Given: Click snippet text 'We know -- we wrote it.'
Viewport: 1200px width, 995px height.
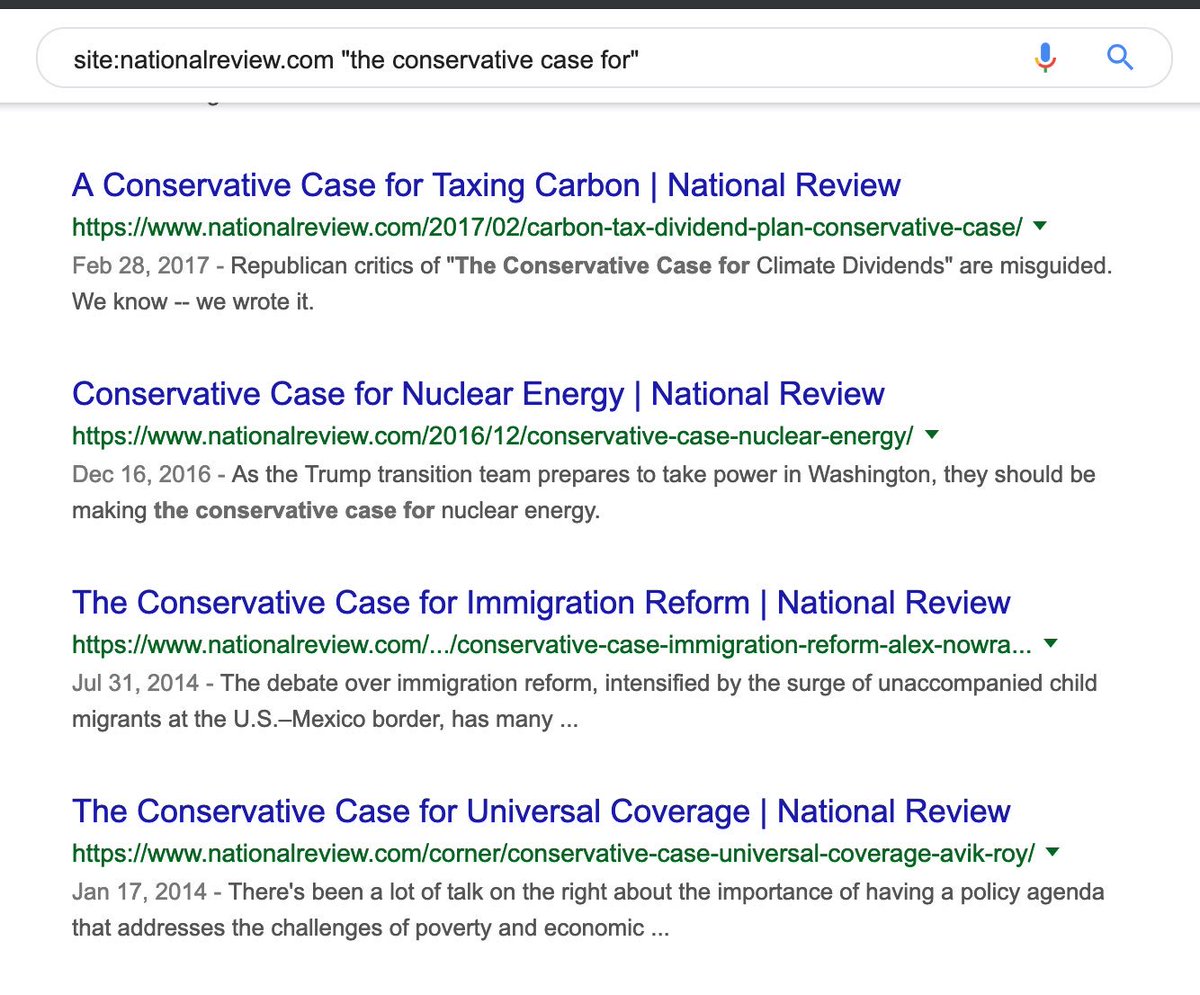Looking at the screenshot, I should [x=193, y=301].
